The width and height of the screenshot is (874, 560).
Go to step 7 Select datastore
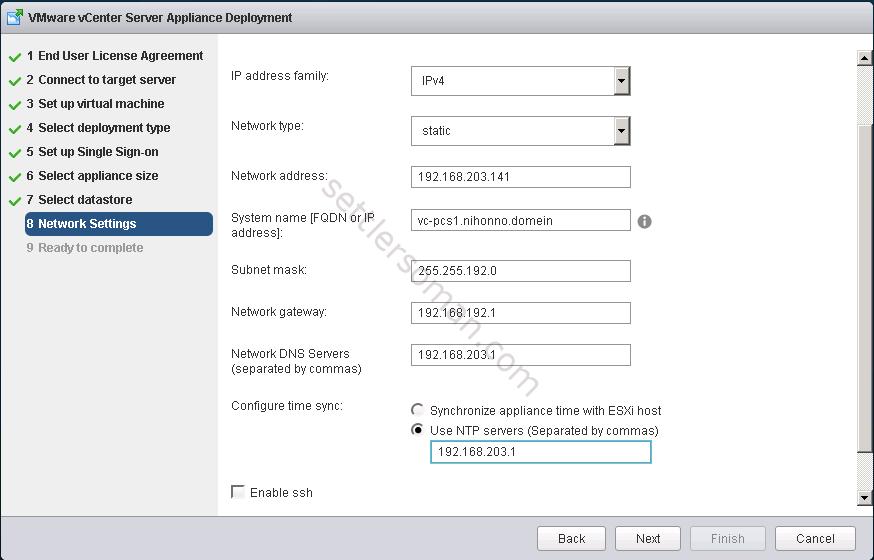(79, 199)
